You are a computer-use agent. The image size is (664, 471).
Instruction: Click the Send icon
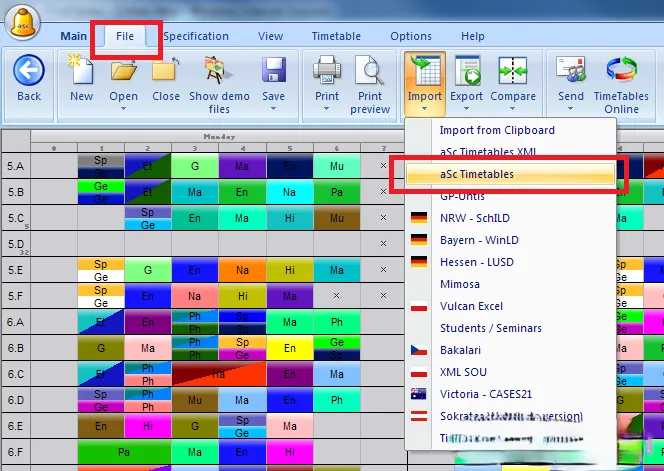pyautogui.click(x=570, y=69)
